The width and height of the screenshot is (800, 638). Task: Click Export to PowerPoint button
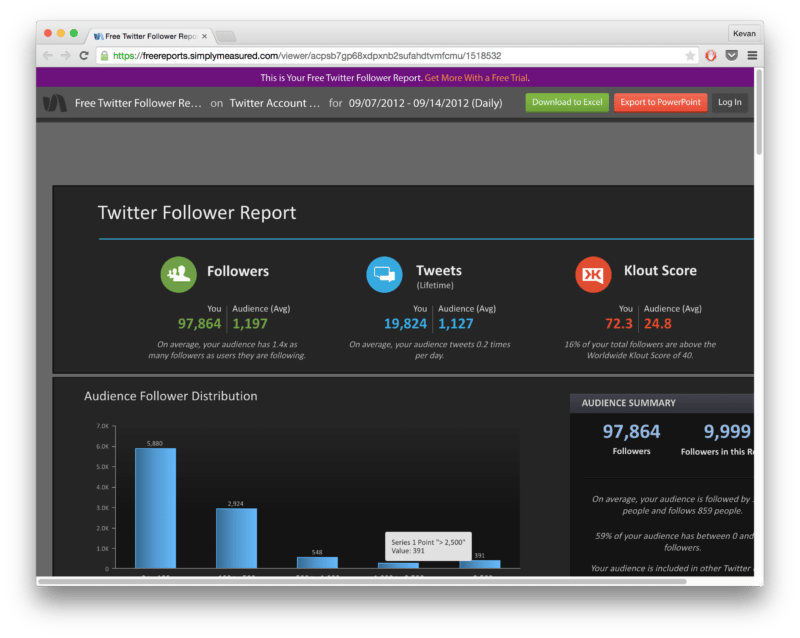coord(660,102)
